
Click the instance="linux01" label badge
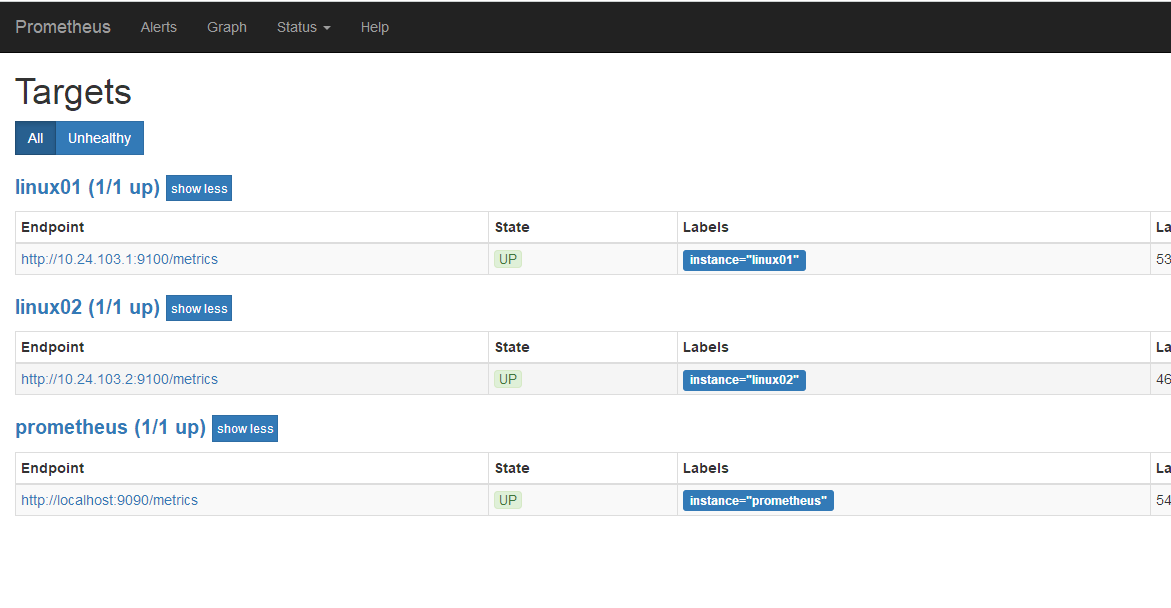[x=744, y=260]
